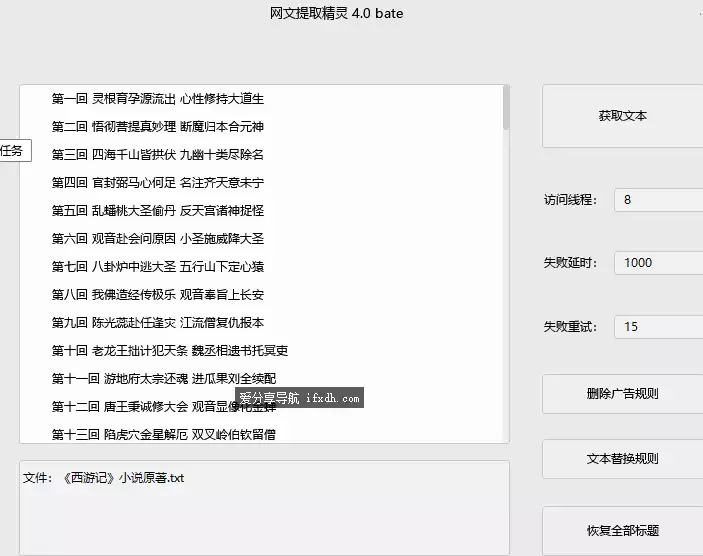Focus the 失败重试 field showing 15

coord(658,327)
